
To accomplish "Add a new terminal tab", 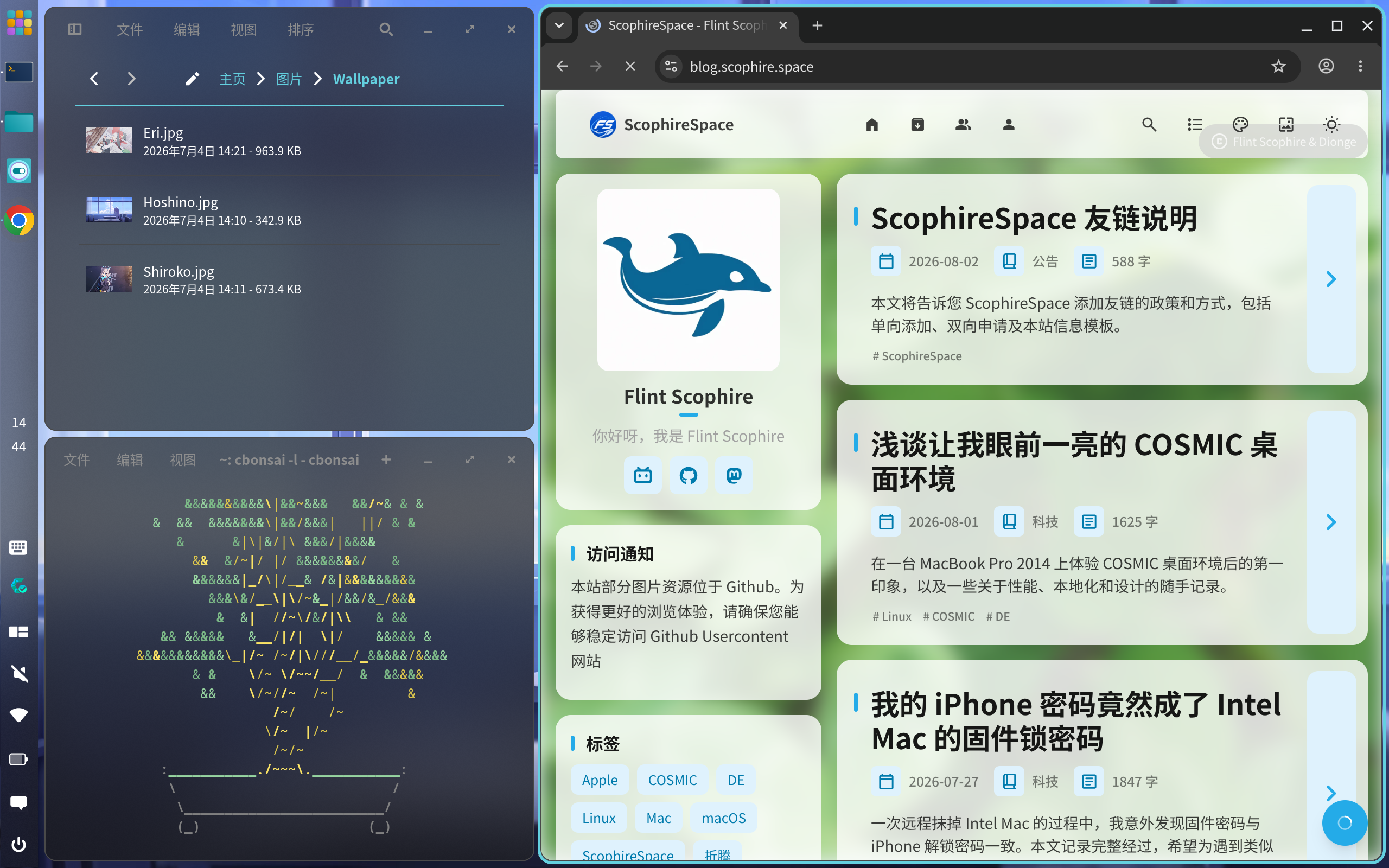I will click(x=386, y=459).
